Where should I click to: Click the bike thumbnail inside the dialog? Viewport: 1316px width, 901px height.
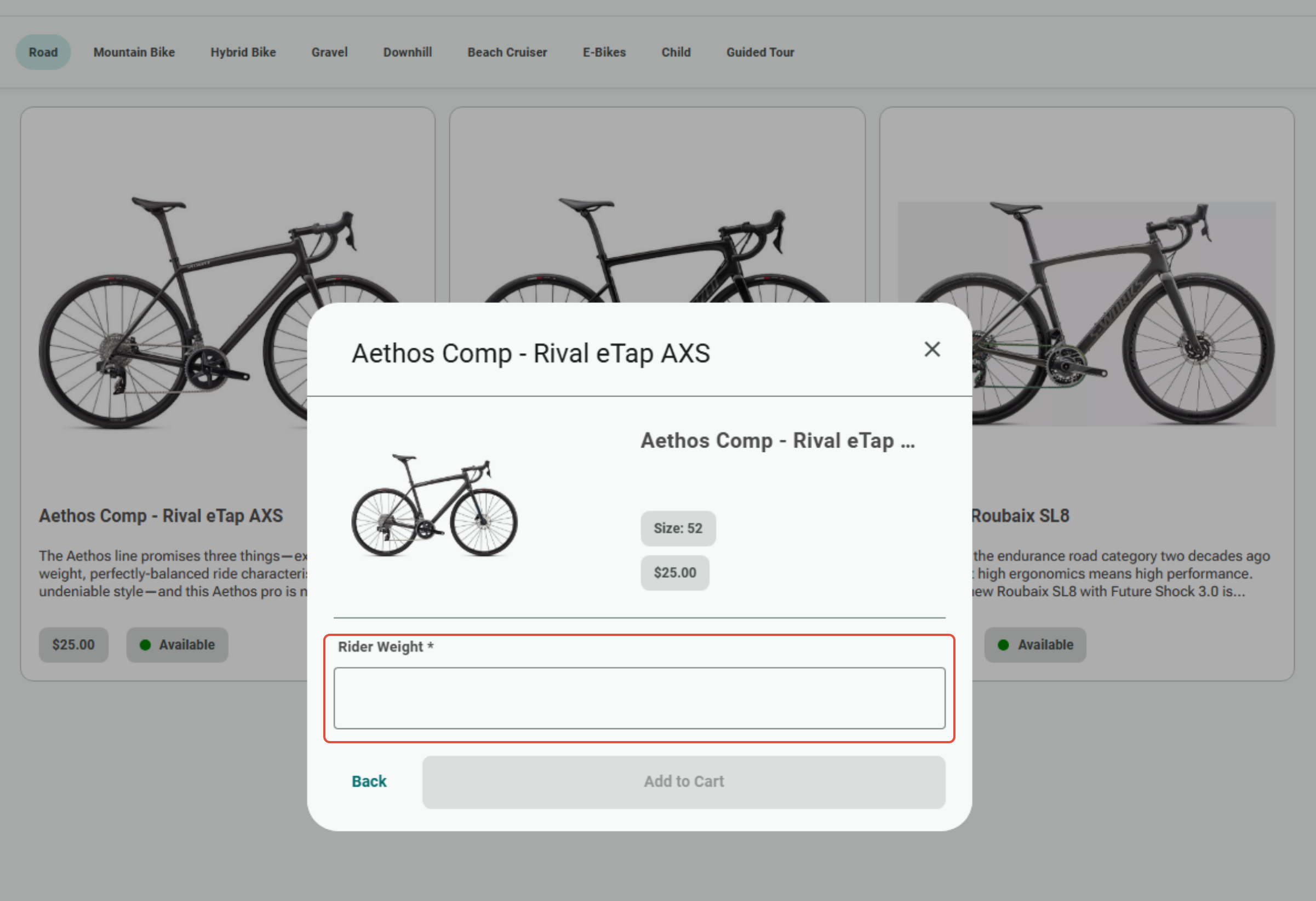(x=434, y=506)
